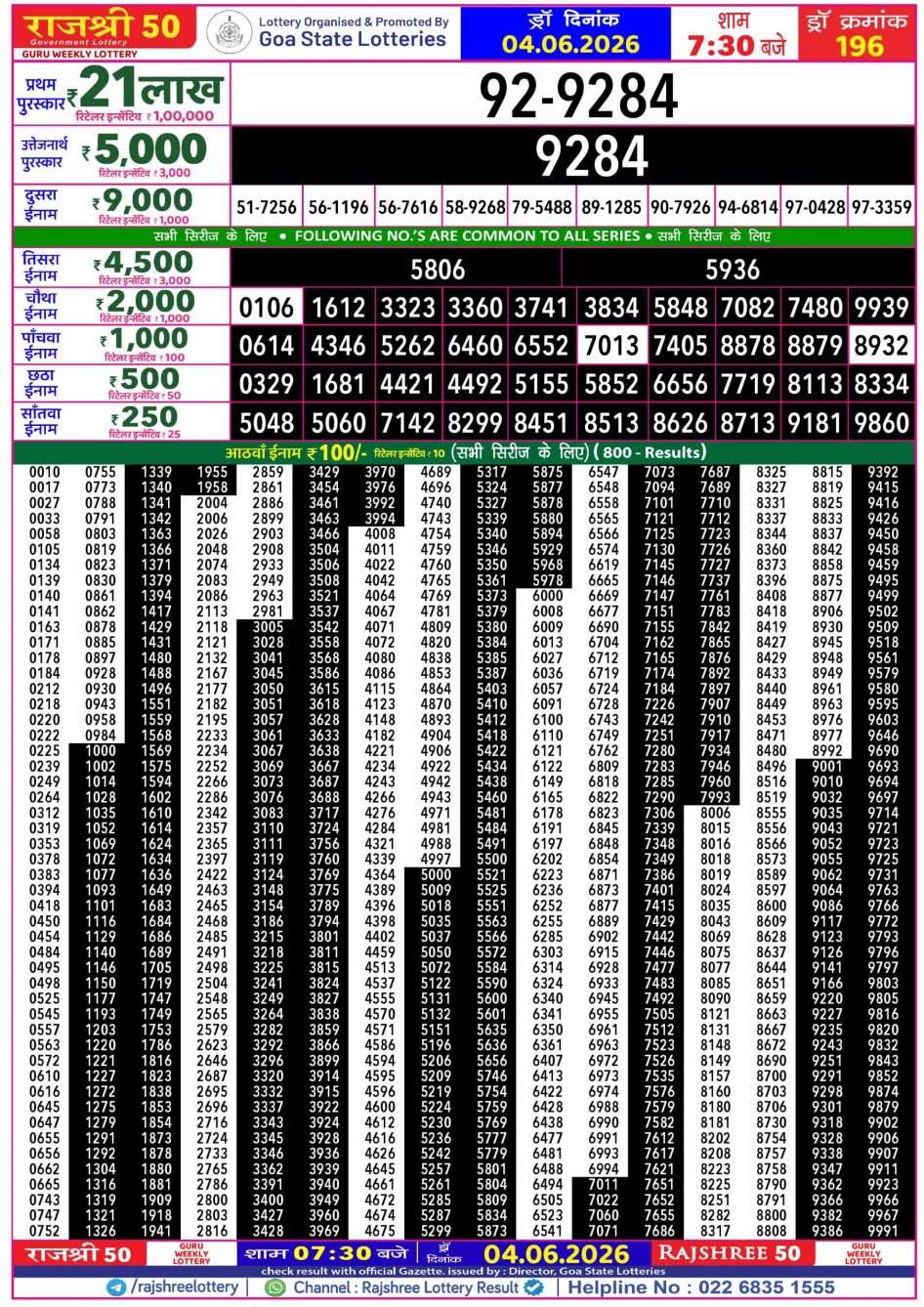The image size is (924, 1307).
Task: Click the ₹5,000 consolation prize amount
Action: pyautogui.click(x=145, y=149)
